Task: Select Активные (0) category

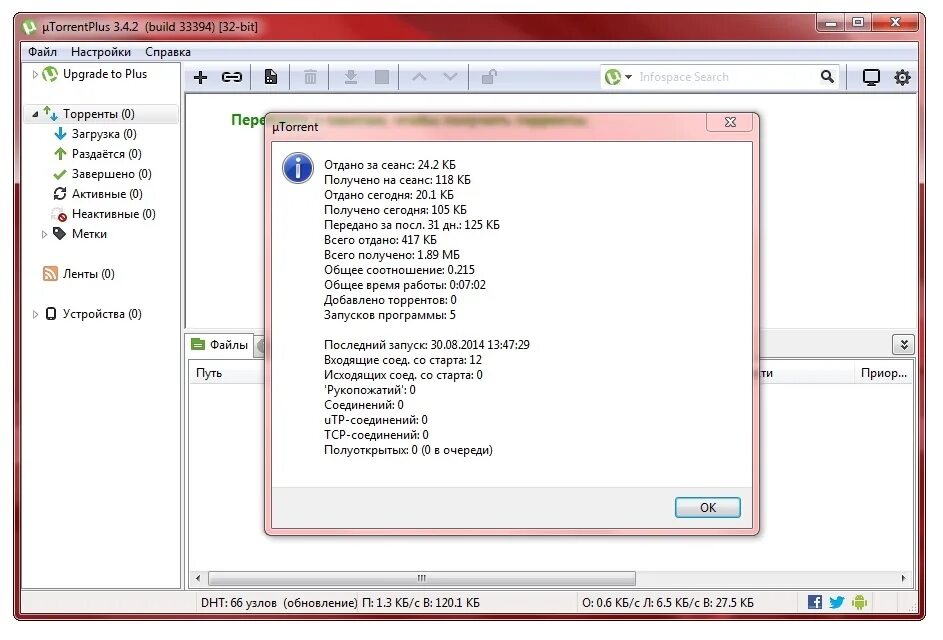Action: coord(107,194)
